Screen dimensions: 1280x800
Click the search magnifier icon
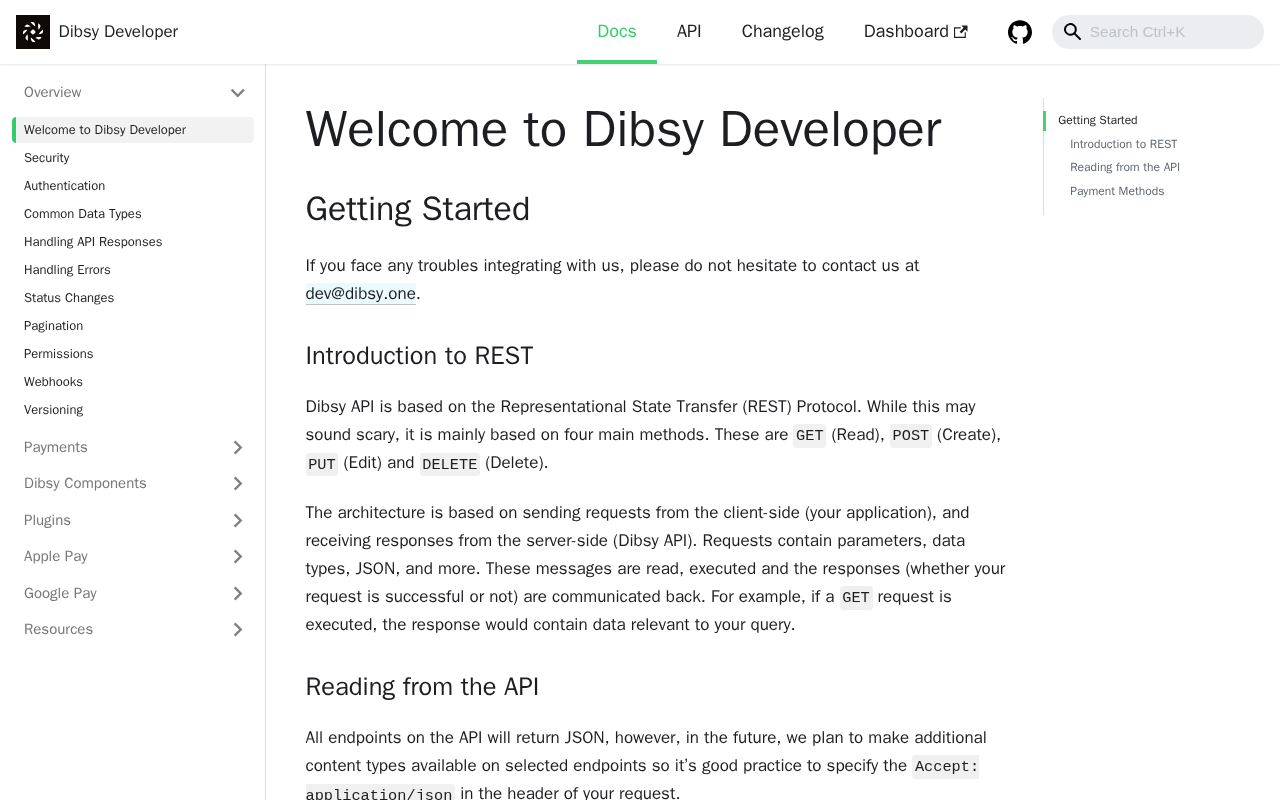click(1072, 32)
